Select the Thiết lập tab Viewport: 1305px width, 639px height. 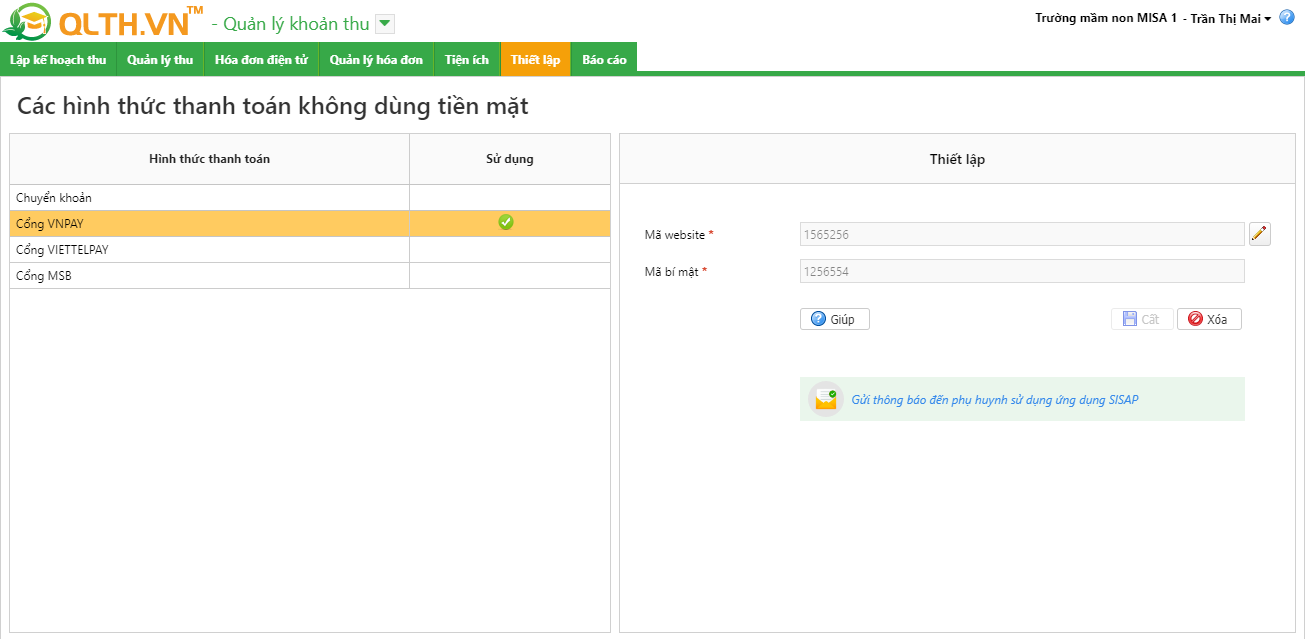tap(535, 60)
